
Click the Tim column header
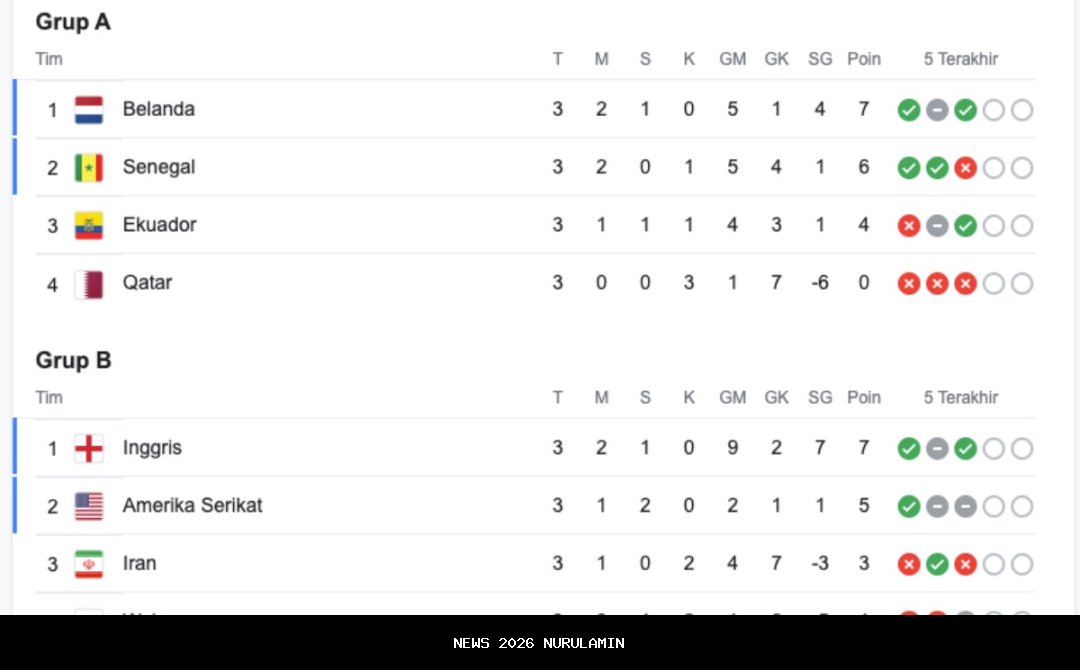pyautogui.click(x=48, y=59)
